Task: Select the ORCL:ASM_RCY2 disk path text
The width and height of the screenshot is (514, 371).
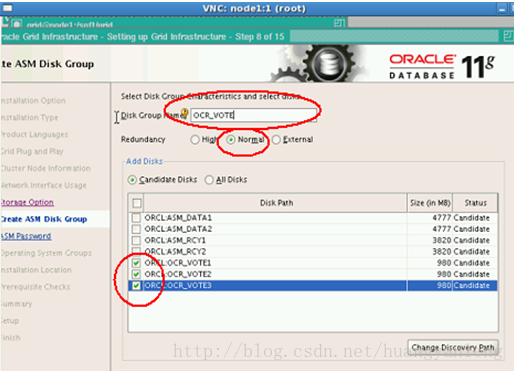Action: click(x=175, y=252)
